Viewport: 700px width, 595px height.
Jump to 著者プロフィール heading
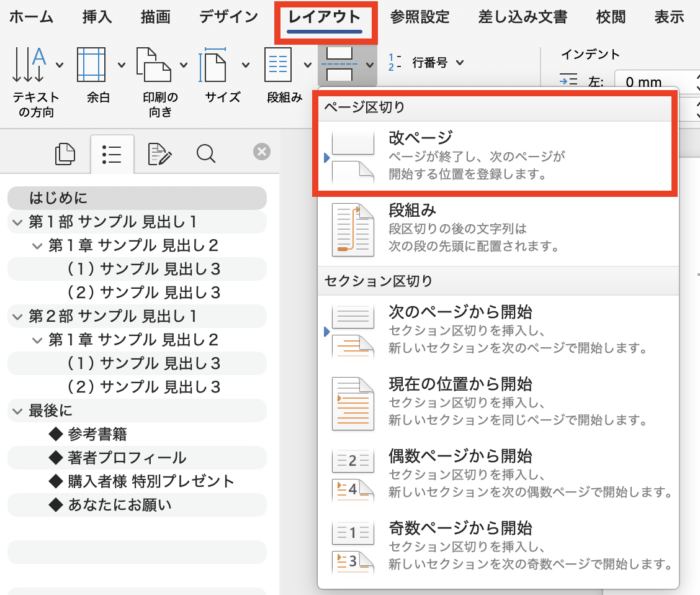[138, 458]
